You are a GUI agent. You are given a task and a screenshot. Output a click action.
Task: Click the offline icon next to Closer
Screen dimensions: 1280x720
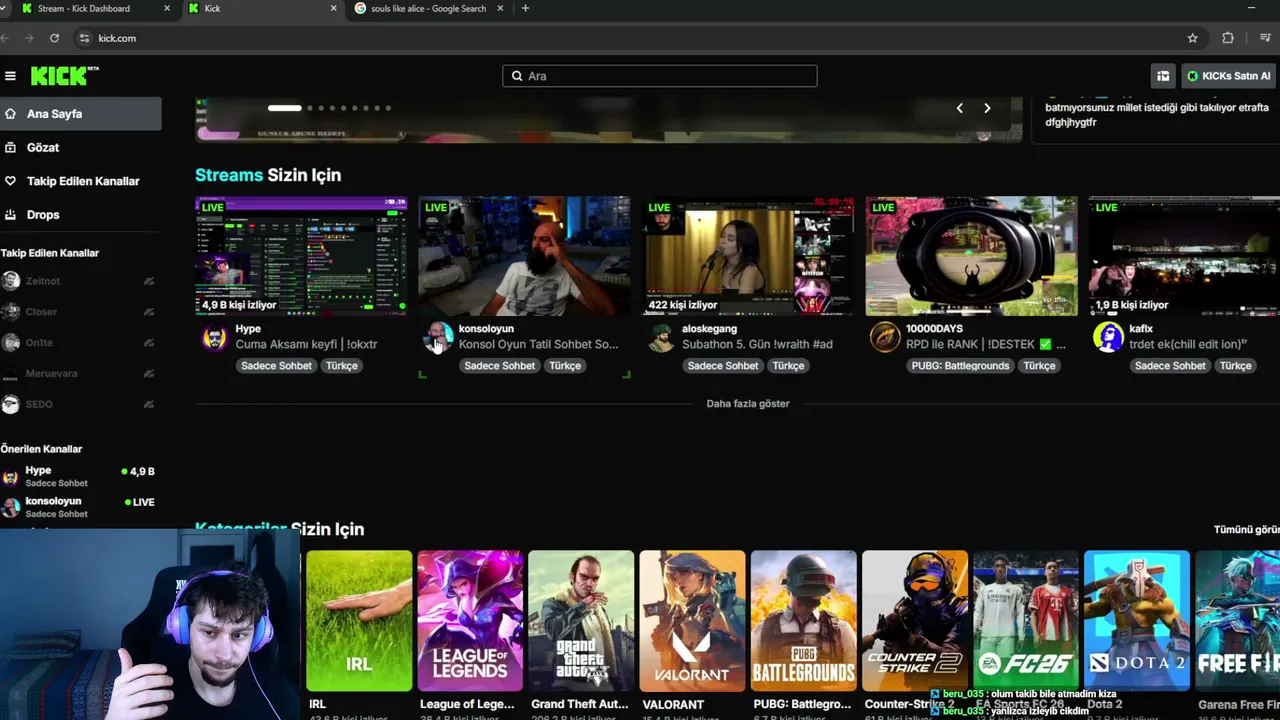(x=149, y=312)
